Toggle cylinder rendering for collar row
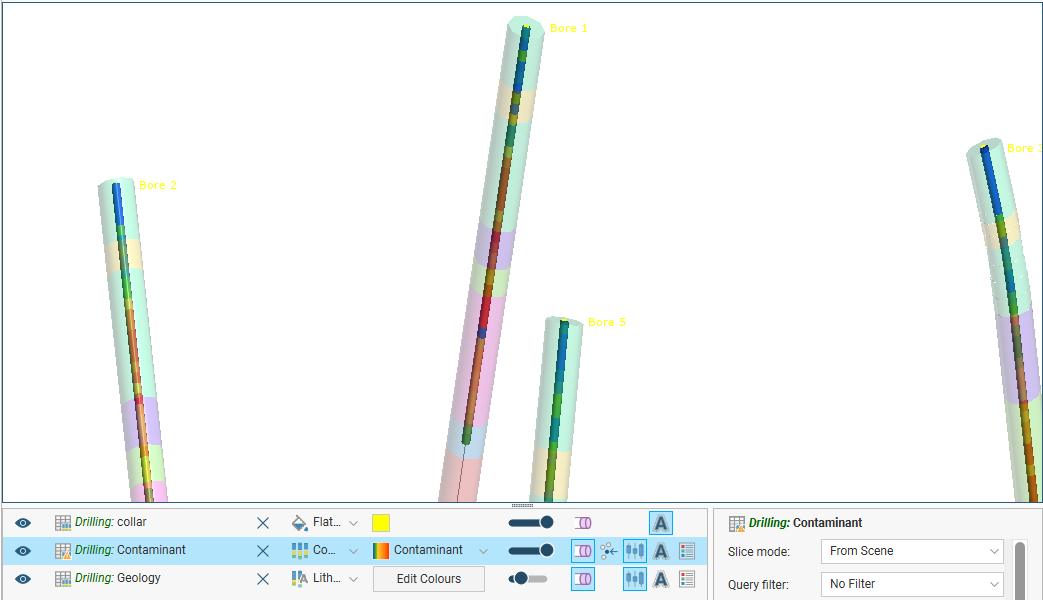The height and width of the screenshot is (600, 1043). tap(583, 523)
